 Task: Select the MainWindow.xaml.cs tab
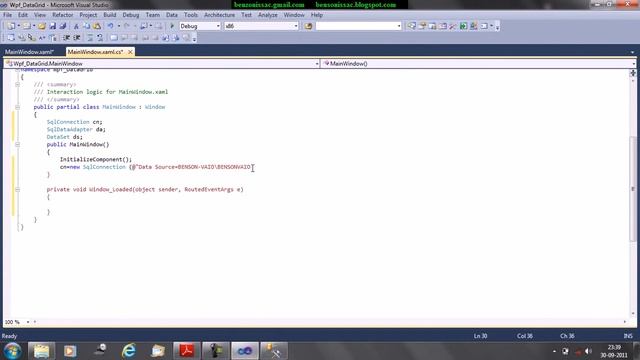point(96,52)
